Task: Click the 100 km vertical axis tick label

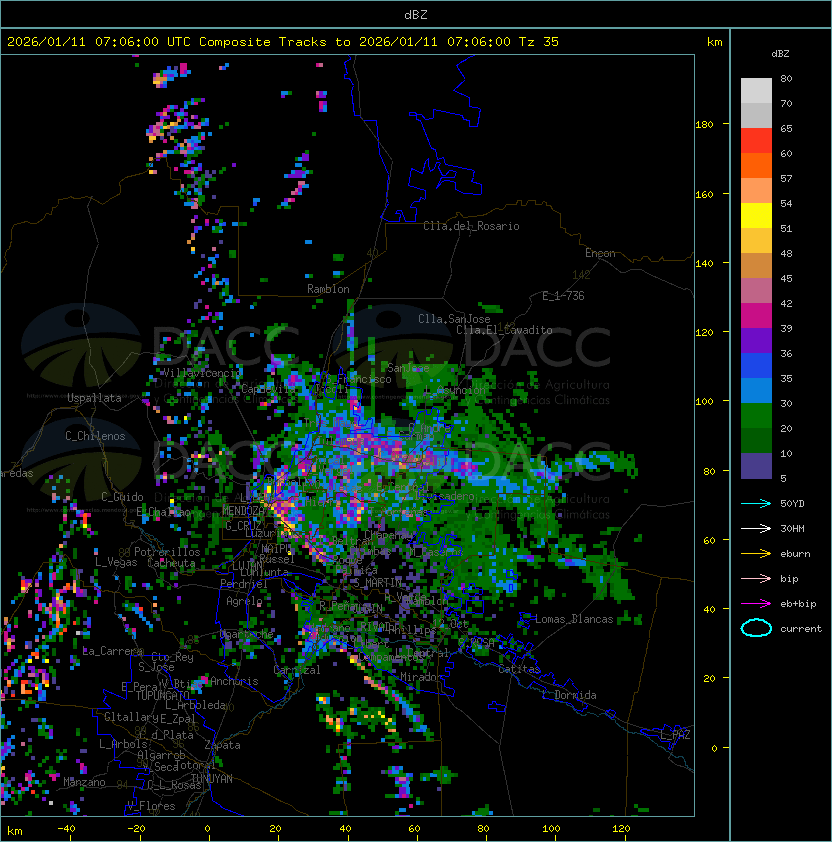Action: coord(704,401)
